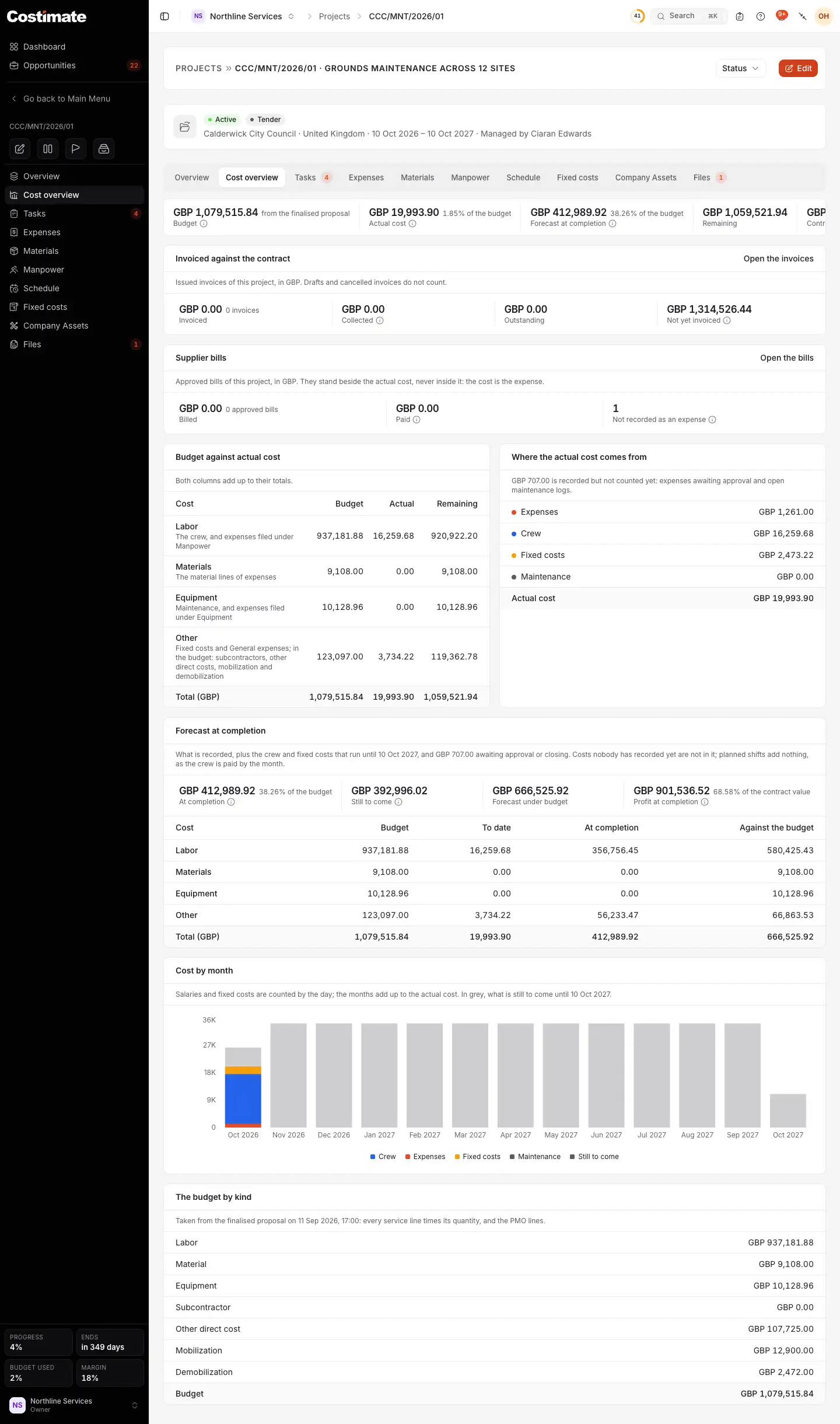Open the clipboard icon in top bar
The height and width of the screenshot is (1424, 840).
[740, 16]
